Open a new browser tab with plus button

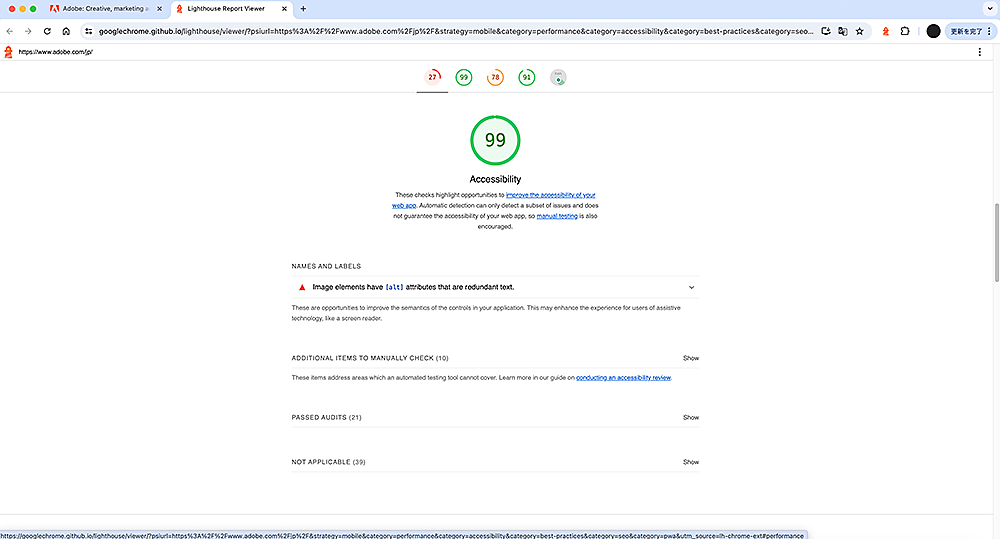click(303, 9)
